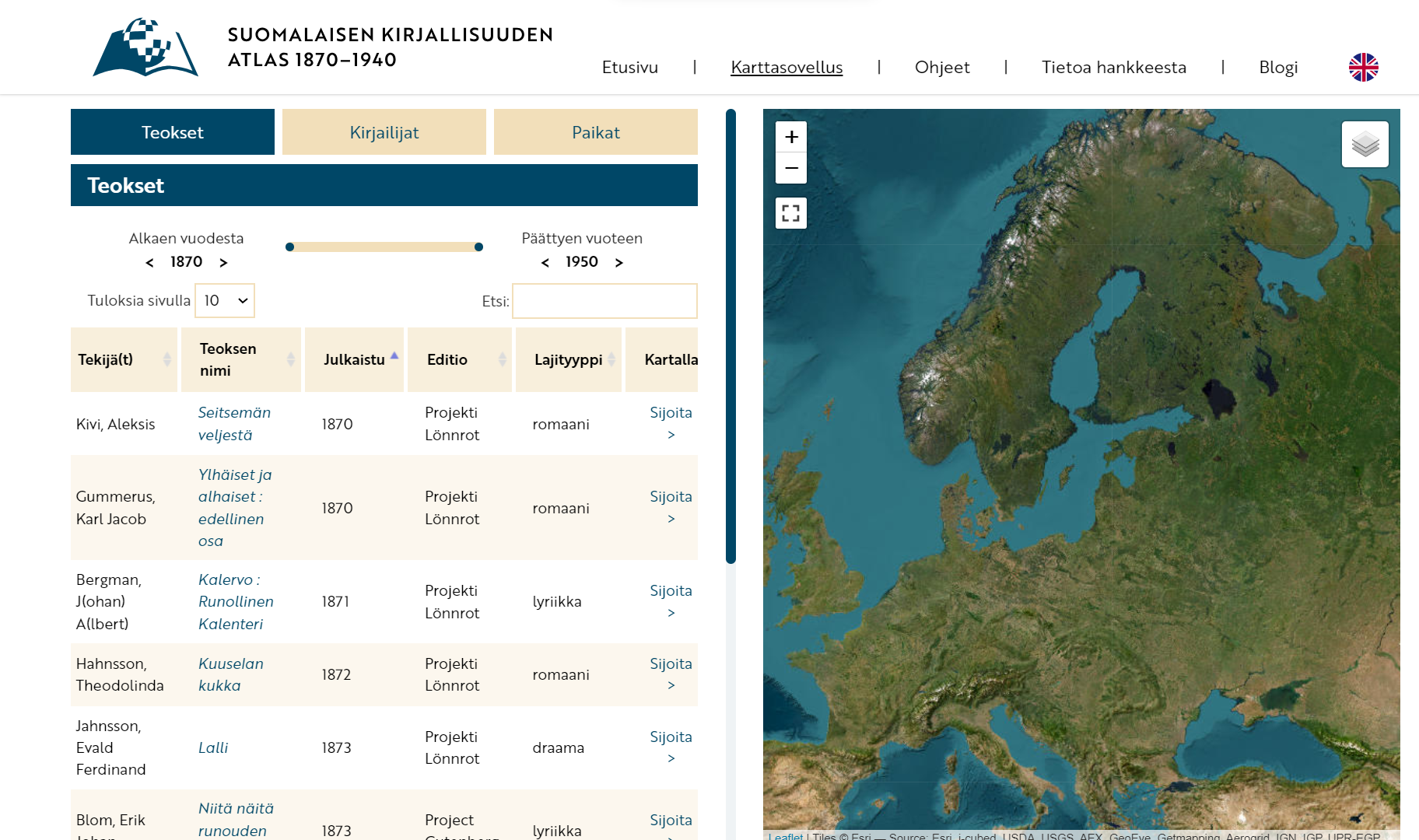The width and height of the screenshot is (1419, 840).
Task: Enter fullscreen map view
Action: [x=791, y=213]
